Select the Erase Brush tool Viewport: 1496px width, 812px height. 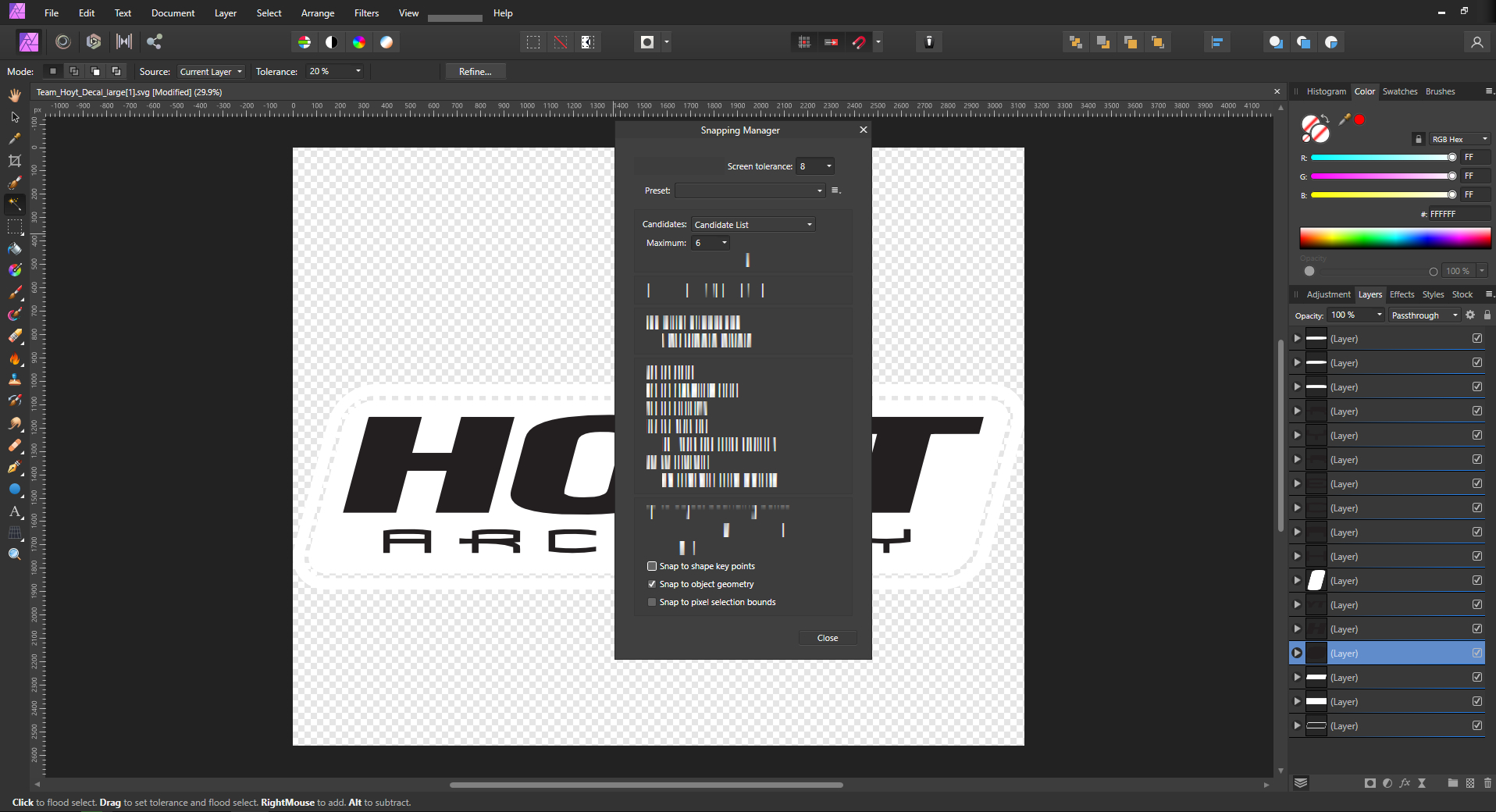pos(15,337)
